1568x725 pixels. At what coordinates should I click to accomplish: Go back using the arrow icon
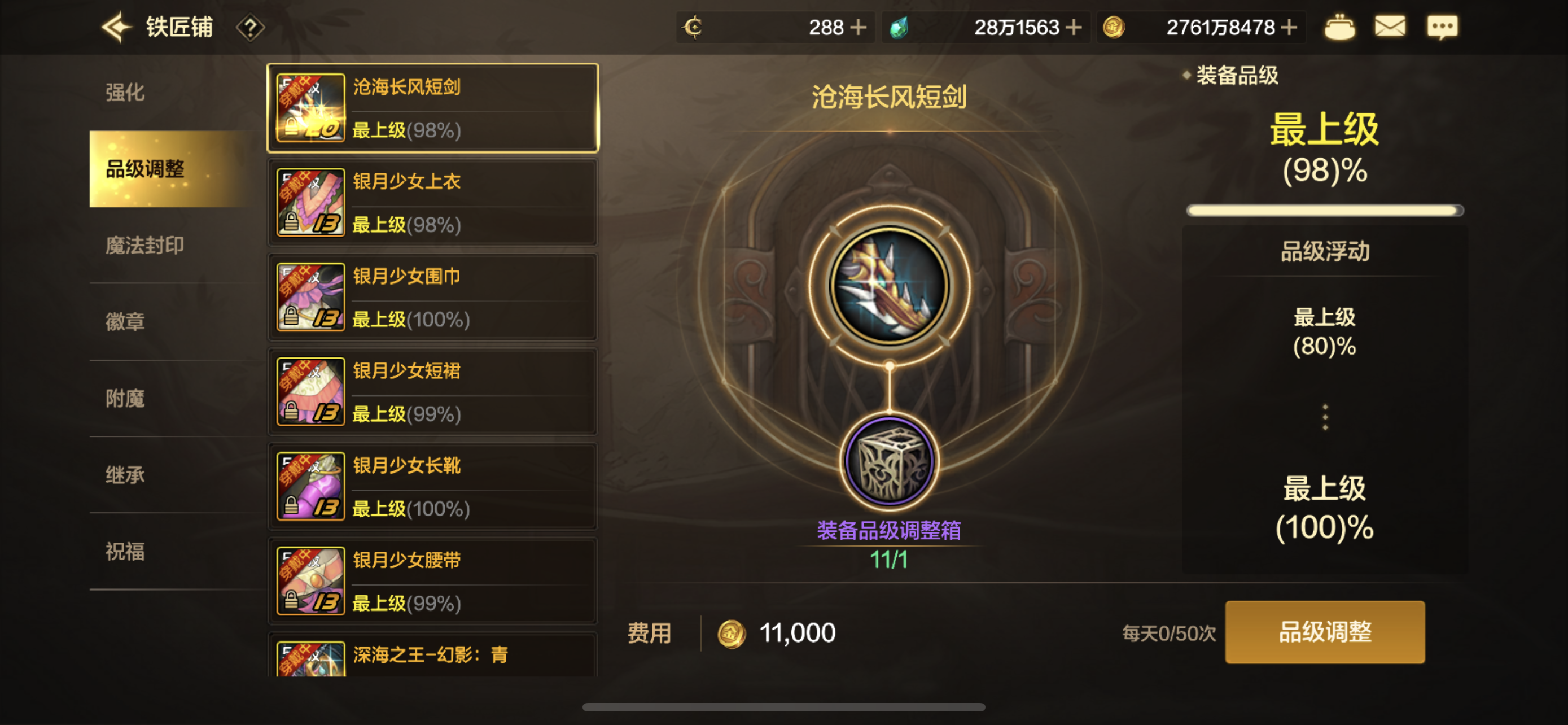[116, 28]
